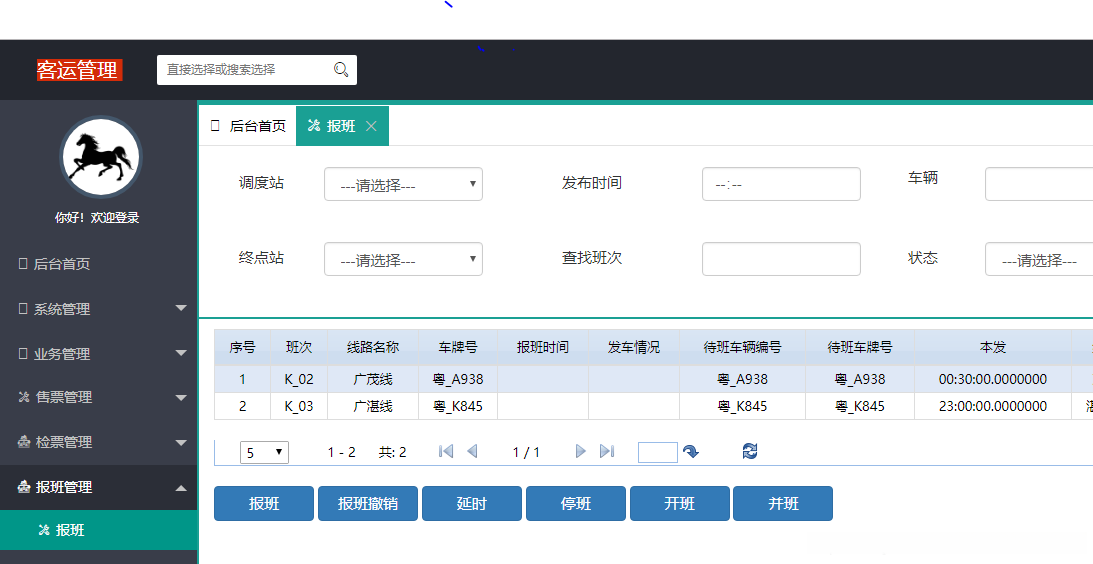Go to next page of table
The image size is (1093, 564).
click(581, 452)
